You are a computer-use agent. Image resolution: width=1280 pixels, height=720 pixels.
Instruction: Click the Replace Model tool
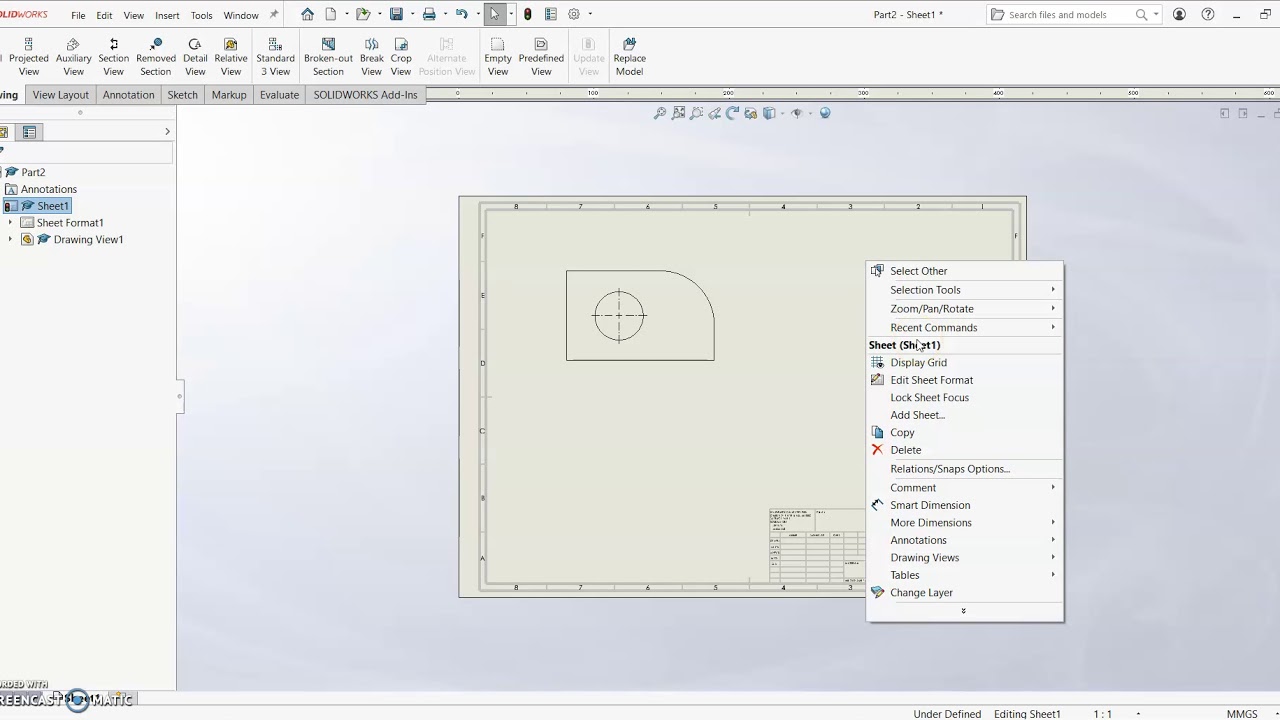click(x=629, y=57)
